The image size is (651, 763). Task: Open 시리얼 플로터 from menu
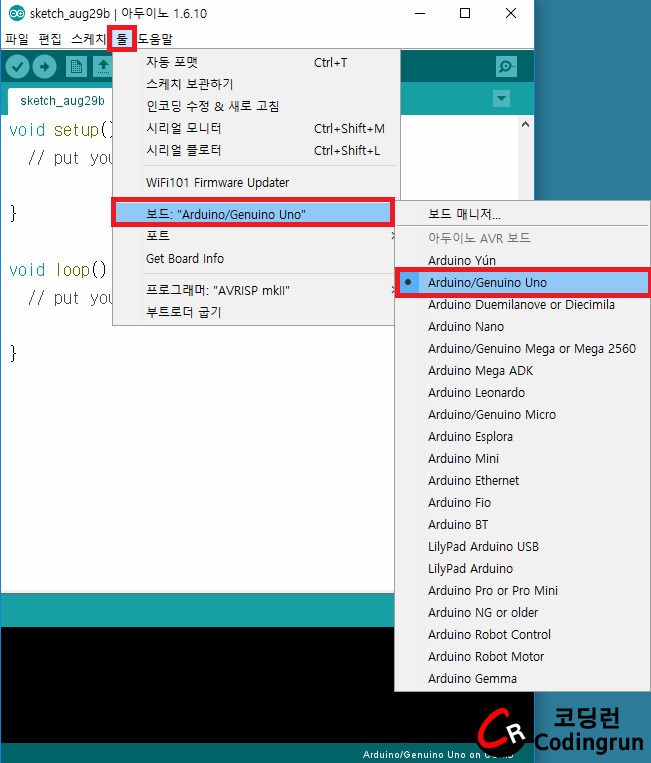[x=256, y=150]
